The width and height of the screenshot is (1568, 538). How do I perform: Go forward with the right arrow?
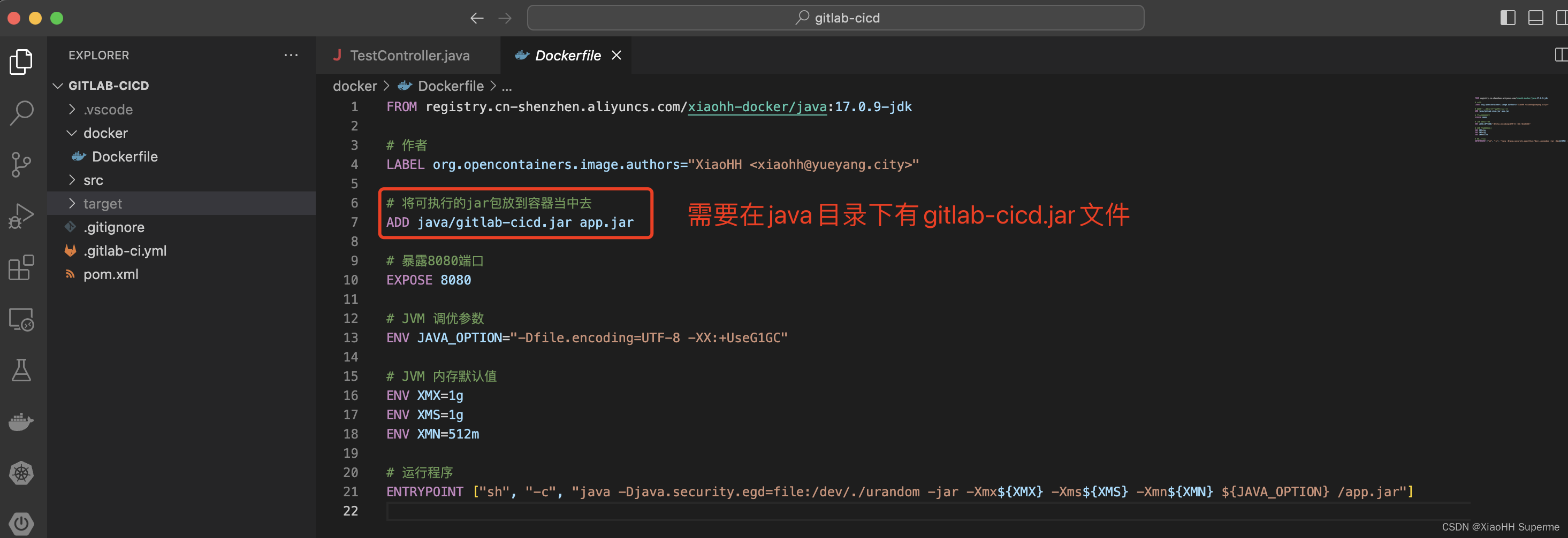505,18
